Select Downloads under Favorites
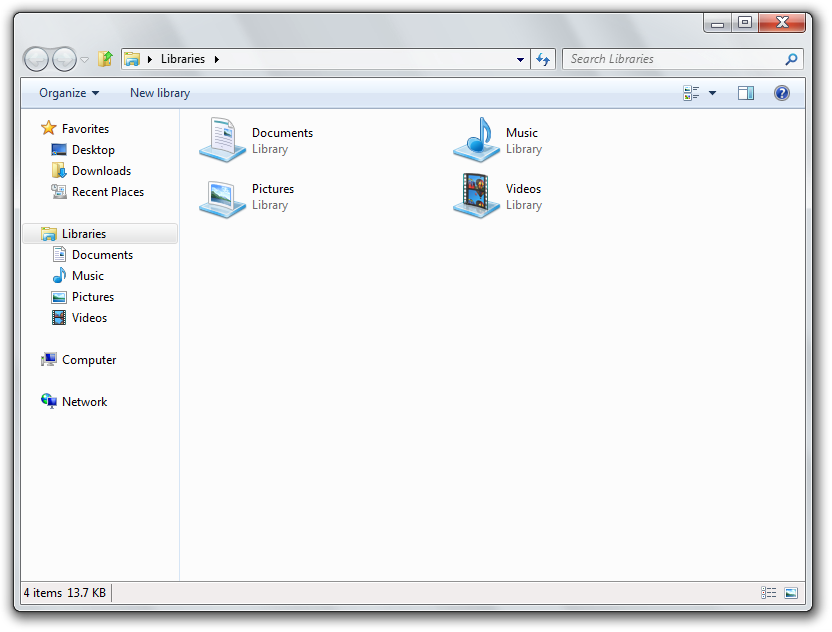 [101, 171]
